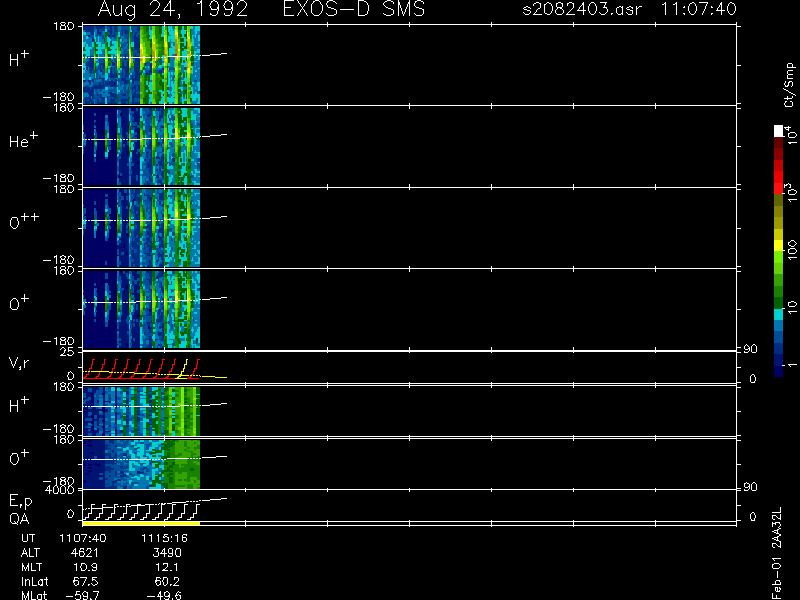The height and width of the screenshot is (600, 800).
Task: Select the QA row label
Action: (x=19, y=519)
